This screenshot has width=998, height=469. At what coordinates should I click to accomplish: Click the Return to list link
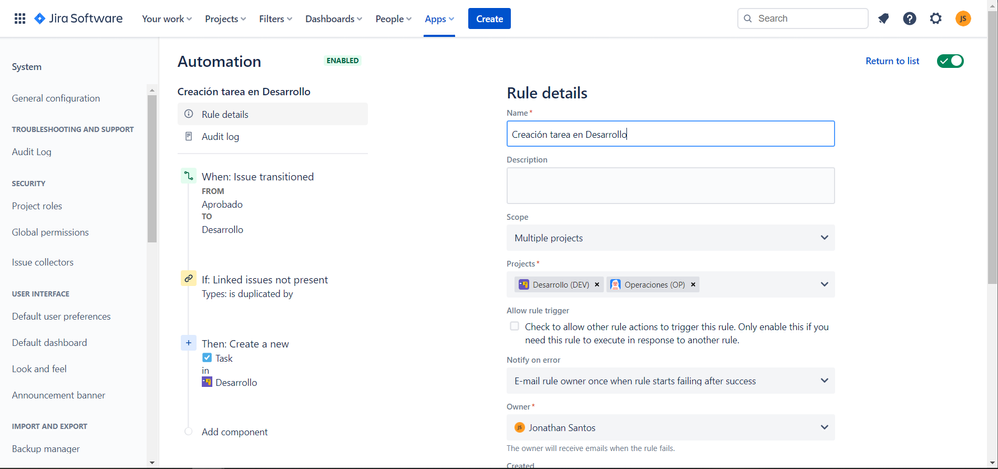tap(892, 61)
